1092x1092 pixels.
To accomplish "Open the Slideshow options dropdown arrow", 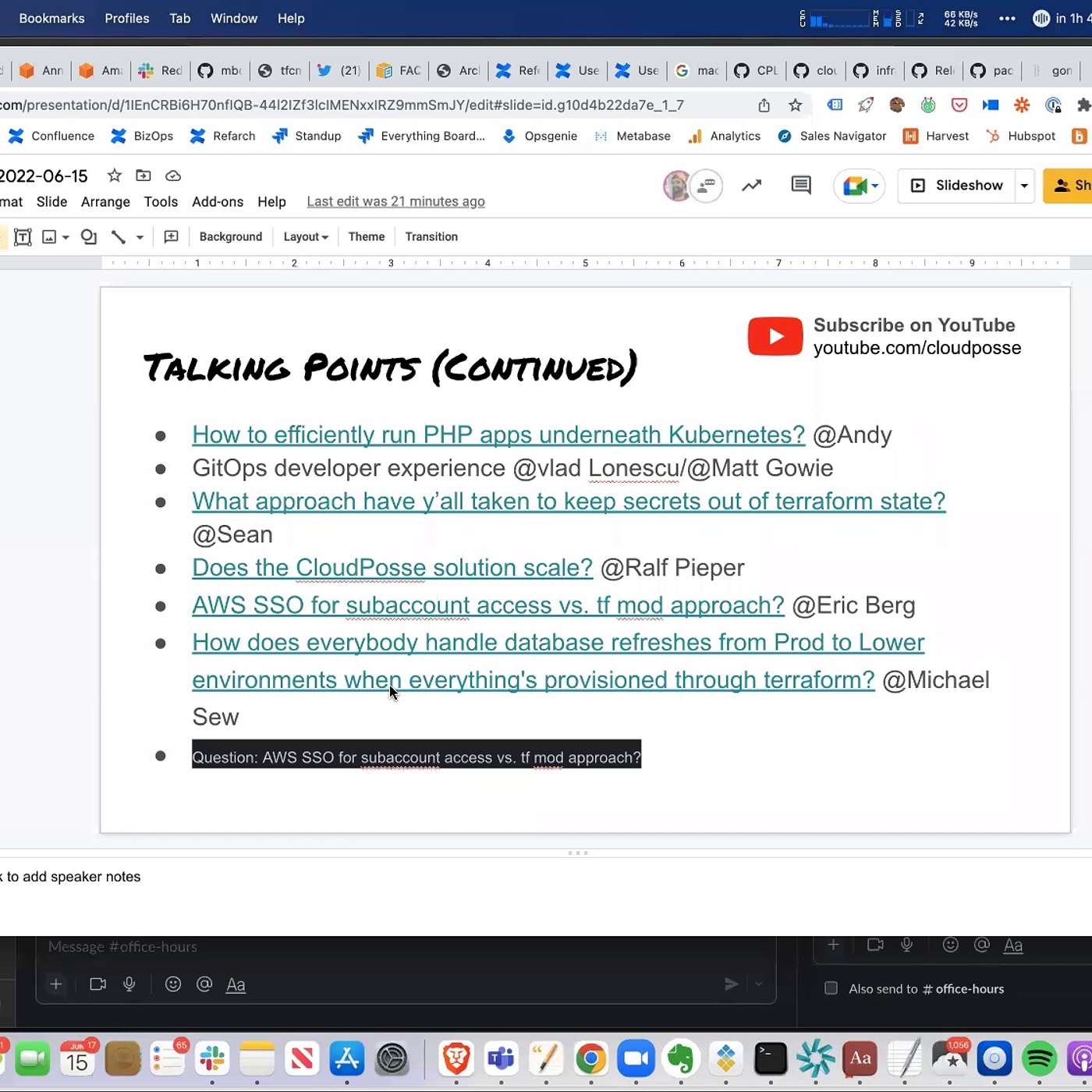I will [x=1024, y=186].
